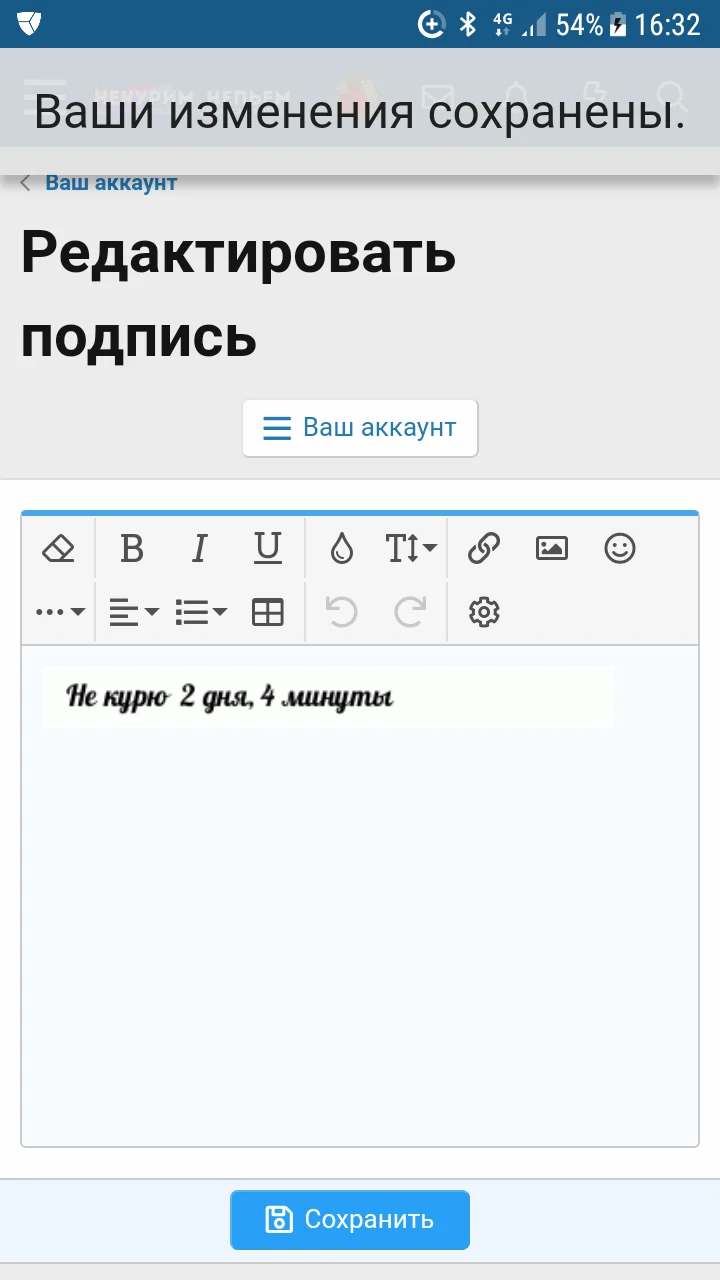Select the Не курю 2 дня signature text

tap(230, 696)
